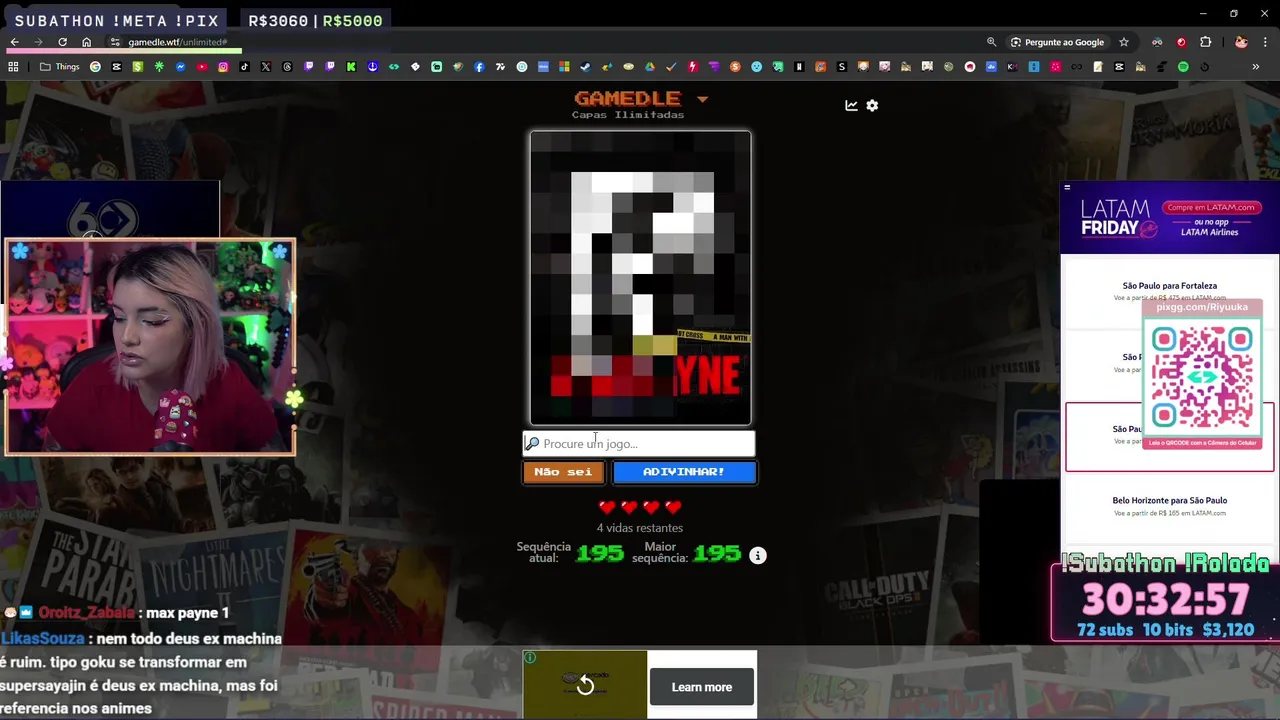Focus the 'Procure um jogo...' search field
The width and height of the screenshot is (1280, 720).
coord(639,443)
